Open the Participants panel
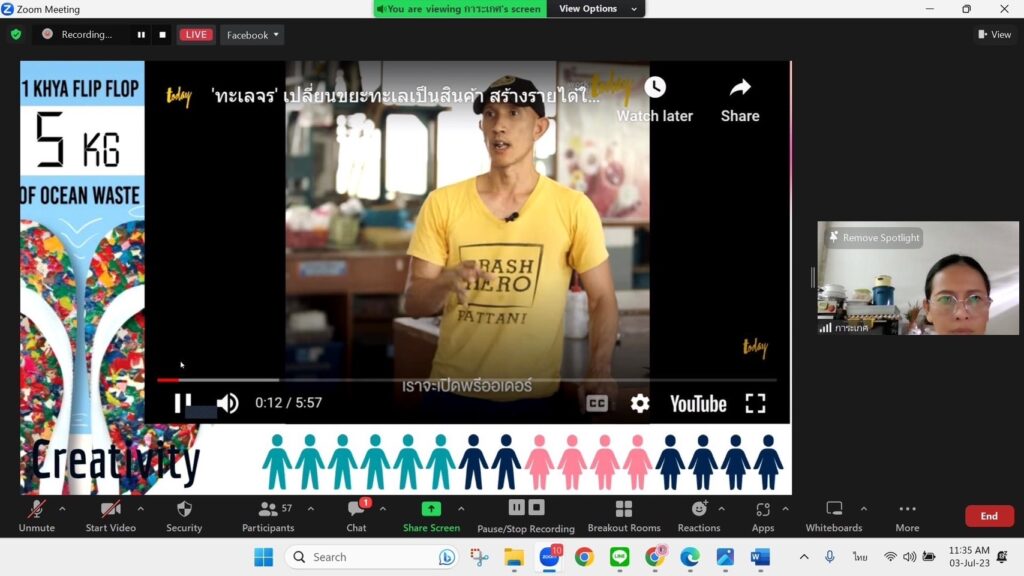This screenshot has width=1024, height=576. point(268,510)
